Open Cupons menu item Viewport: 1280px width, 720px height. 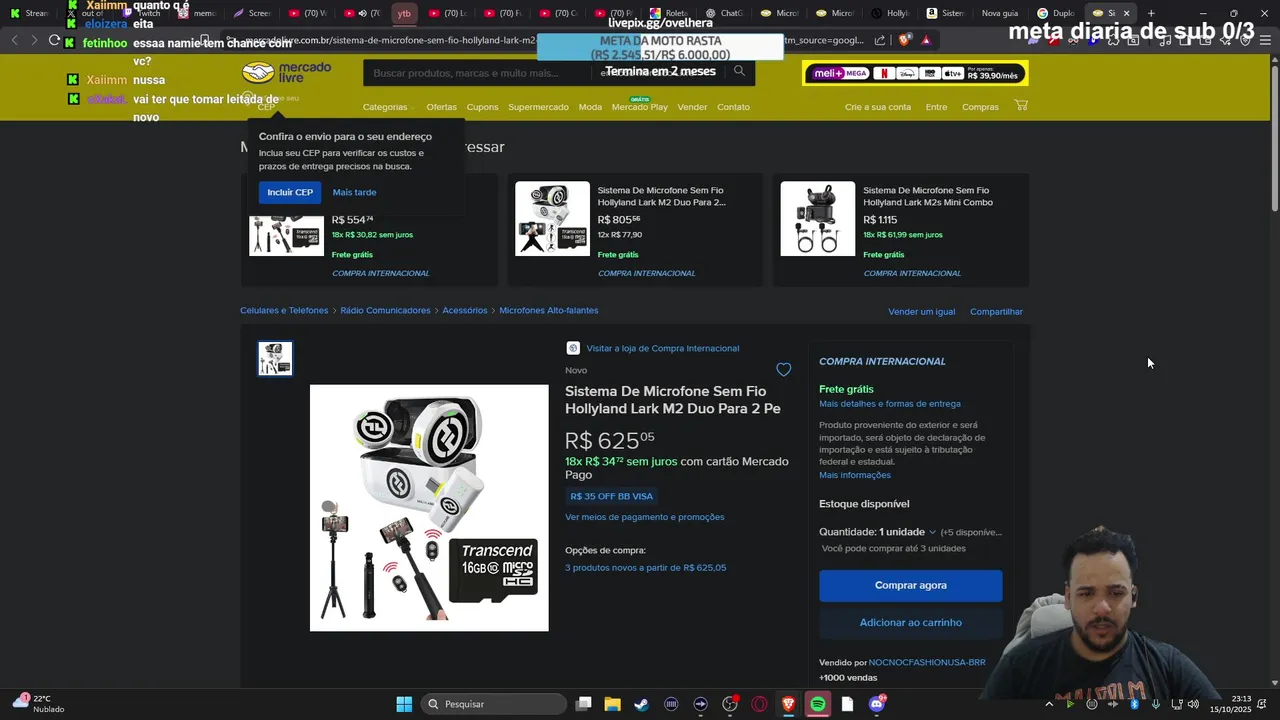click(482, 107)
